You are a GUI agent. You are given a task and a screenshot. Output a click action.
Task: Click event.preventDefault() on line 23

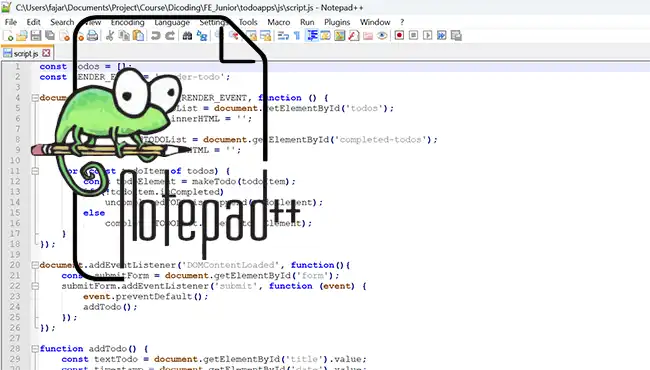click(x=146, y=296)
